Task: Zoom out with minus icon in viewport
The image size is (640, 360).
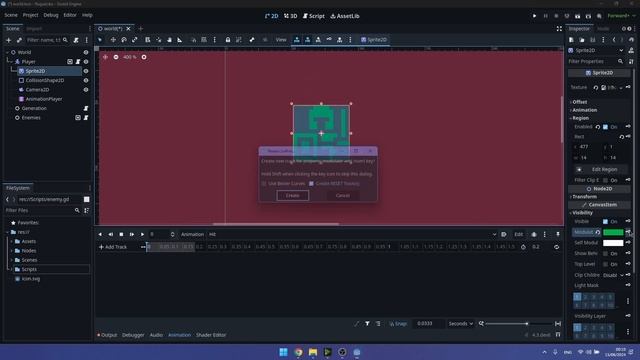Action: pyautogui.click(x=116, y=57)
